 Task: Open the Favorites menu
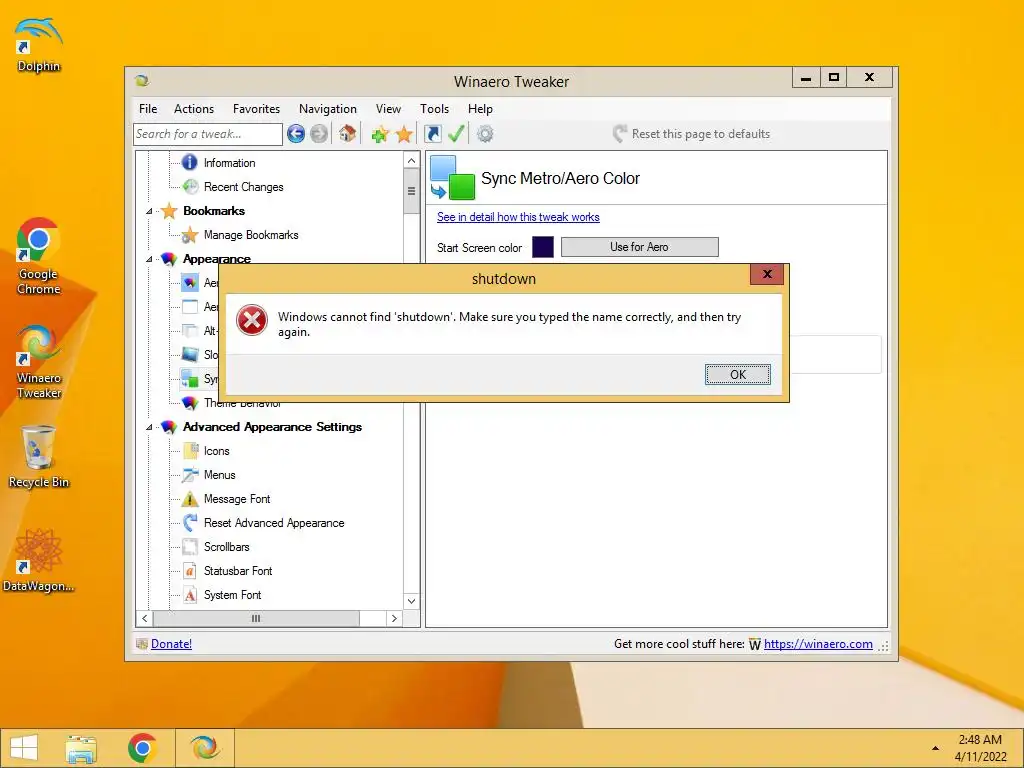pyautogui.click(x=256, y=108)
